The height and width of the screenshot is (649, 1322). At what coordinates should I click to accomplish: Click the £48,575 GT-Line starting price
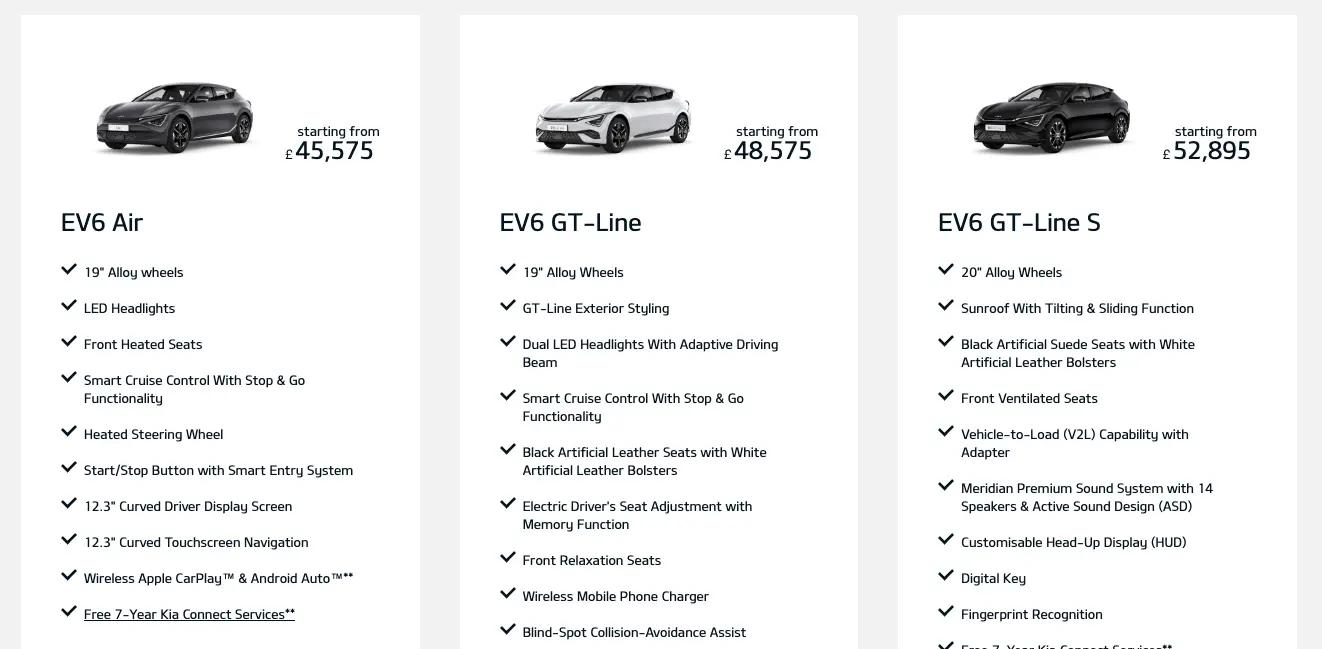click(x=768, y=151)
